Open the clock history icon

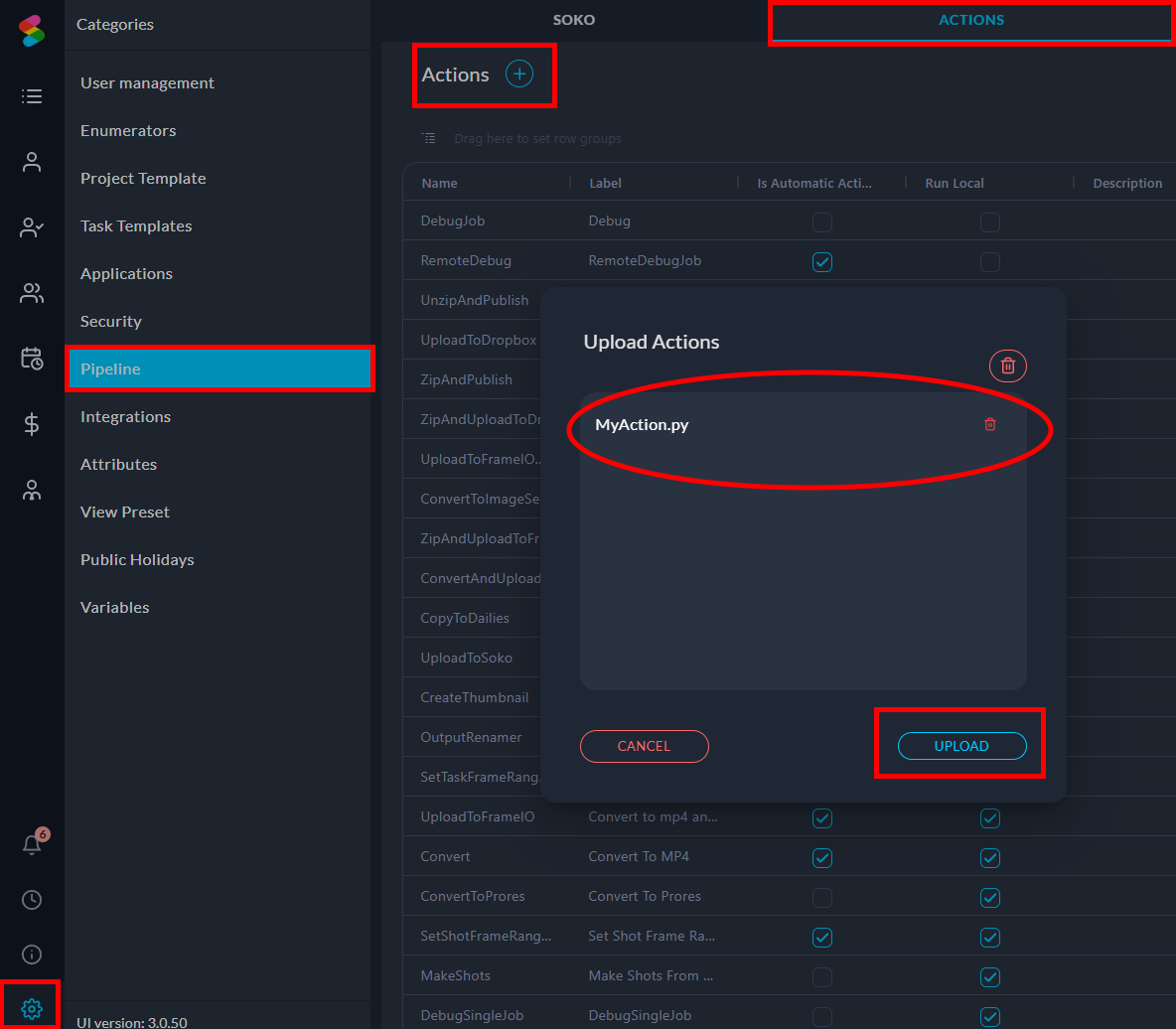tap(32, 899)
